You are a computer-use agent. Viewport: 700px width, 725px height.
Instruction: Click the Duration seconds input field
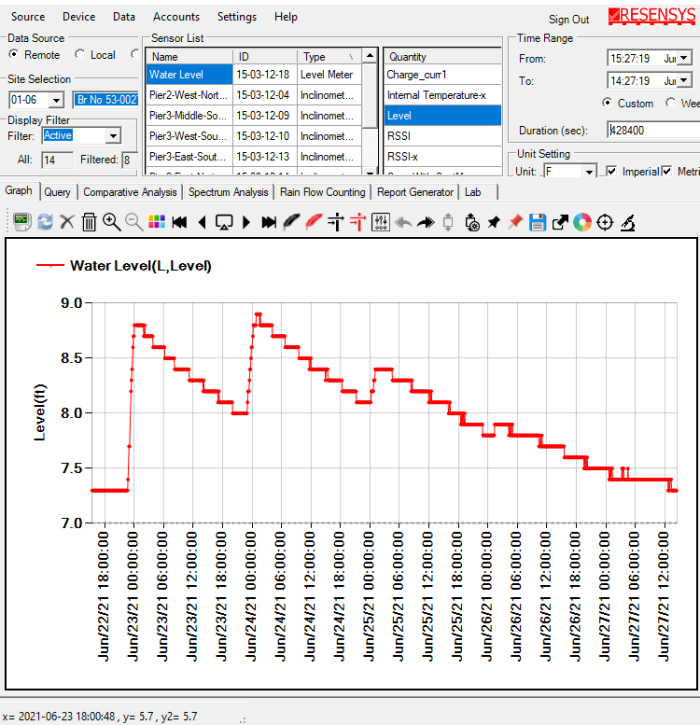point(652,131)
